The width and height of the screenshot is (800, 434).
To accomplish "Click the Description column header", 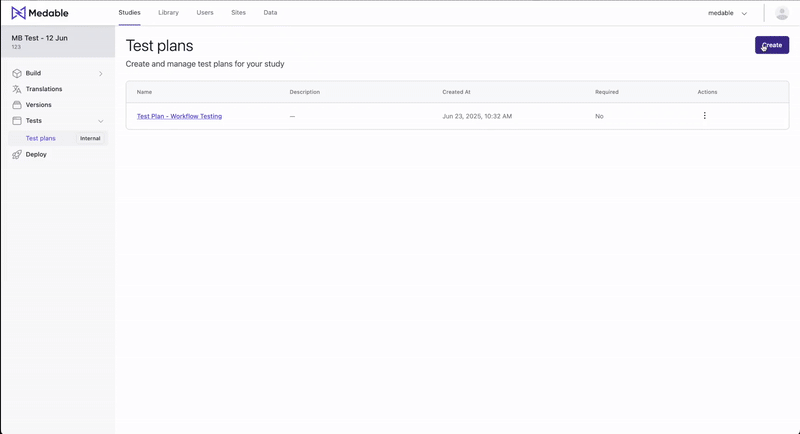I will pos(305,92).
